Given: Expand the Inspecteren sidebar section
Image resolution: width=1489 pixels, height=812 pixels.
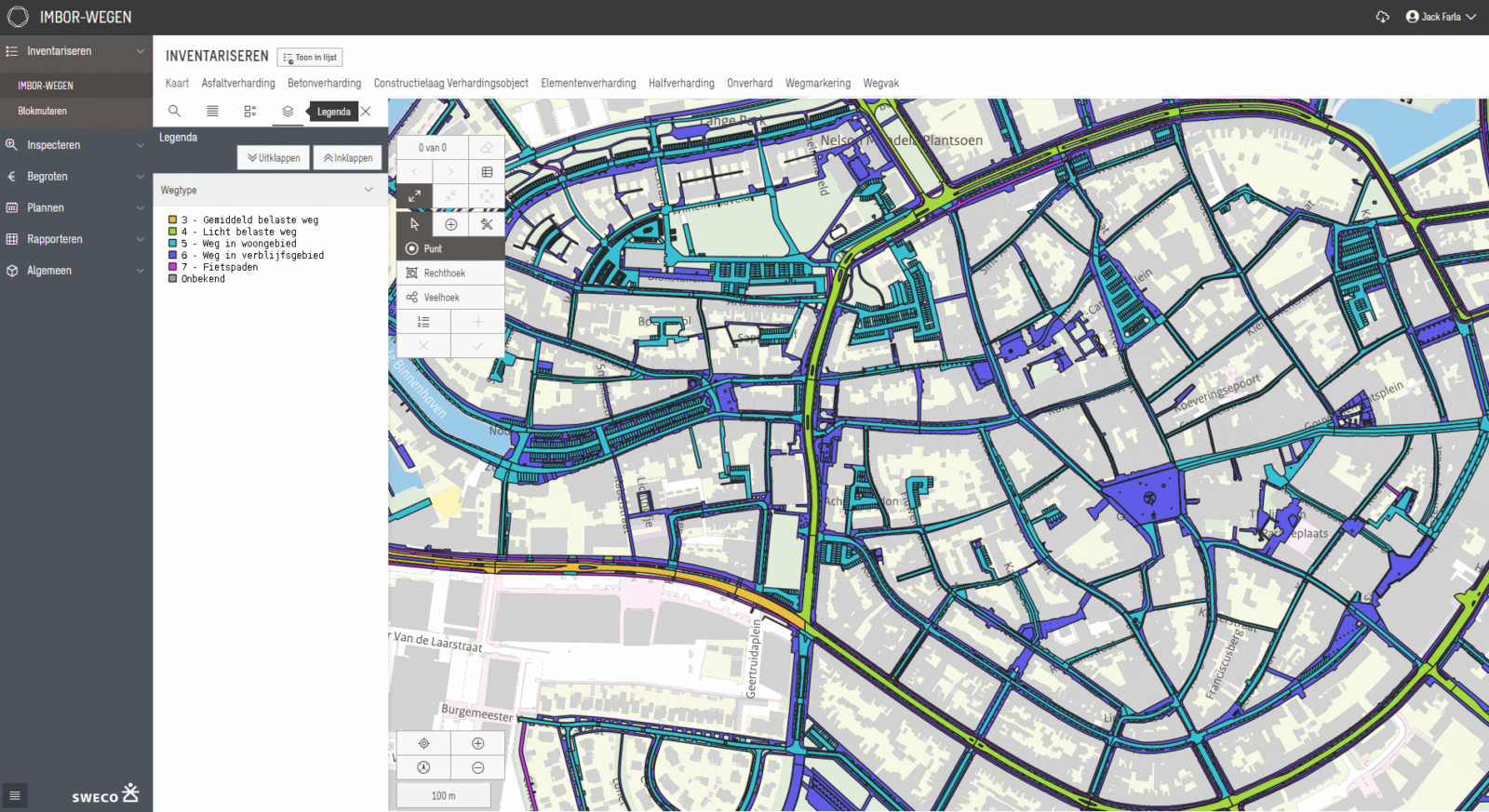Looking at the screenshot, I should tap(141, 145).
